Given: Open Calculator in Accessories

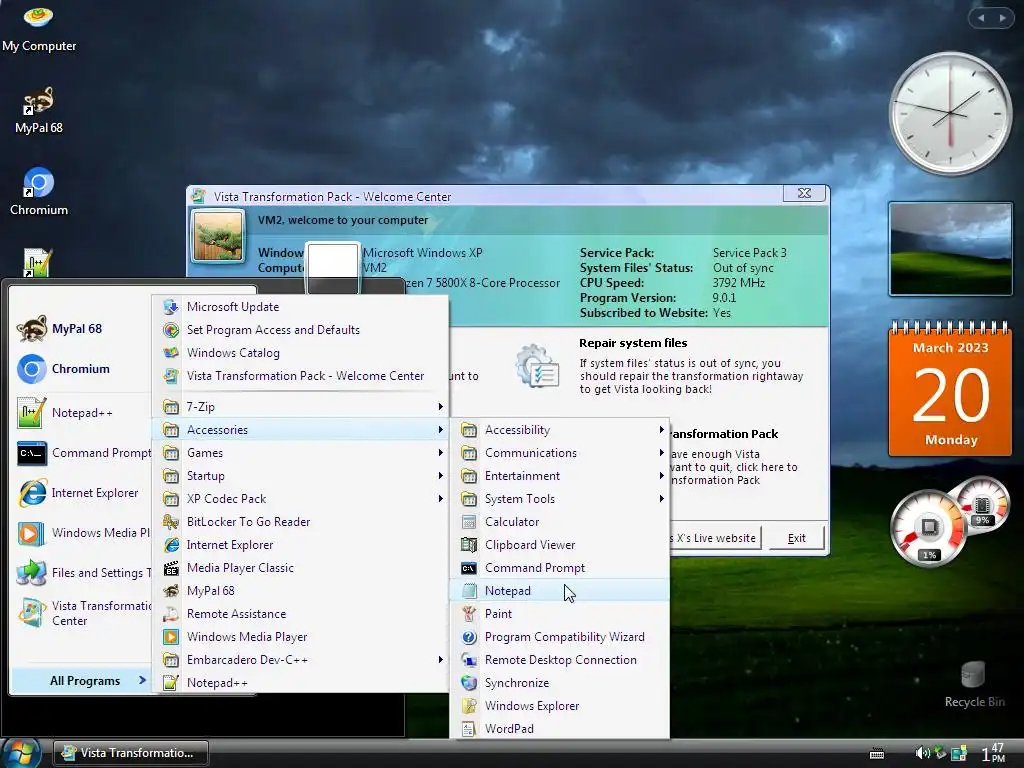Looking at the screenshot, I should pos(560,522).
